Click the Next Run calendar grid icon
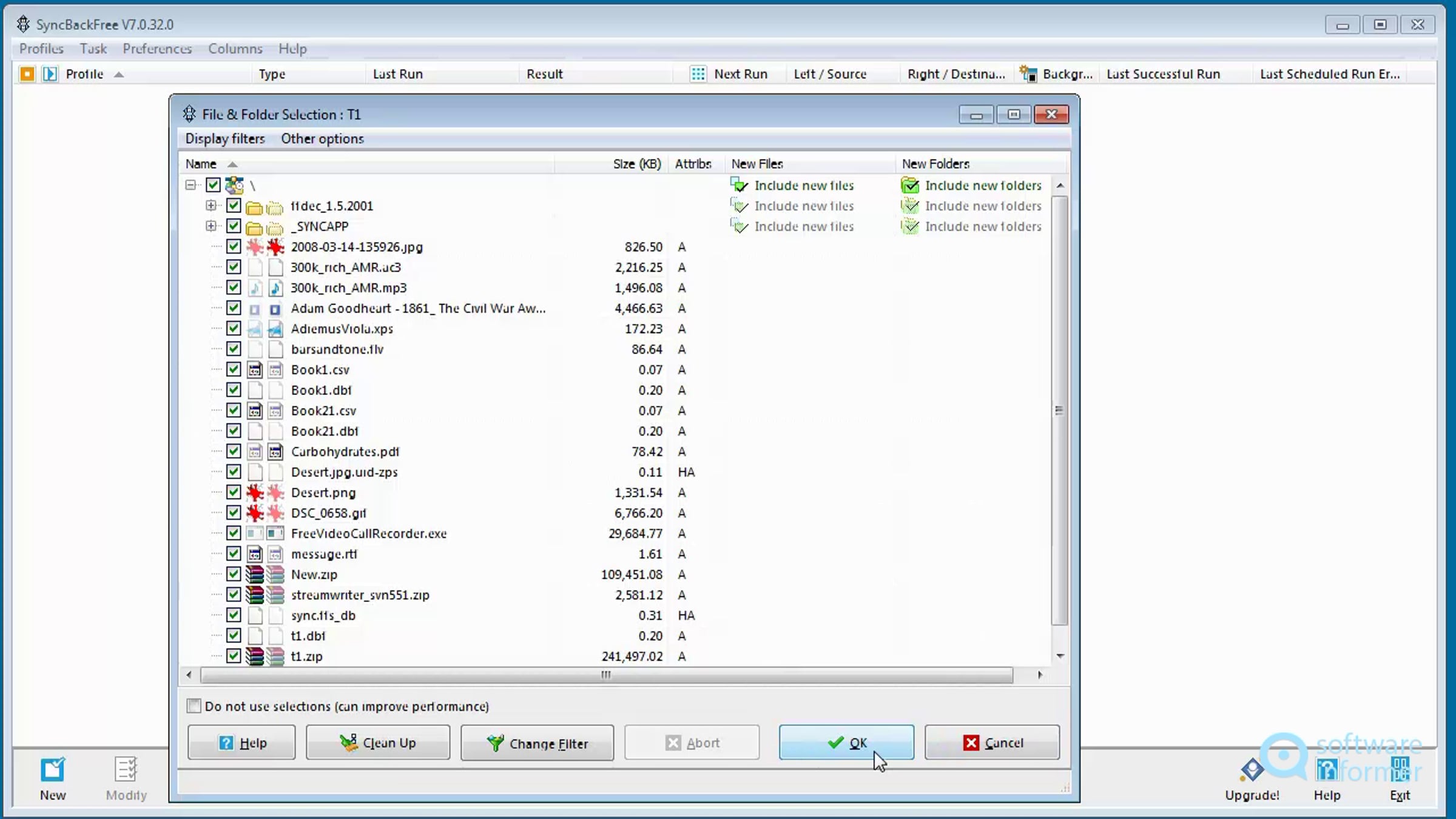 coord(698,74)
